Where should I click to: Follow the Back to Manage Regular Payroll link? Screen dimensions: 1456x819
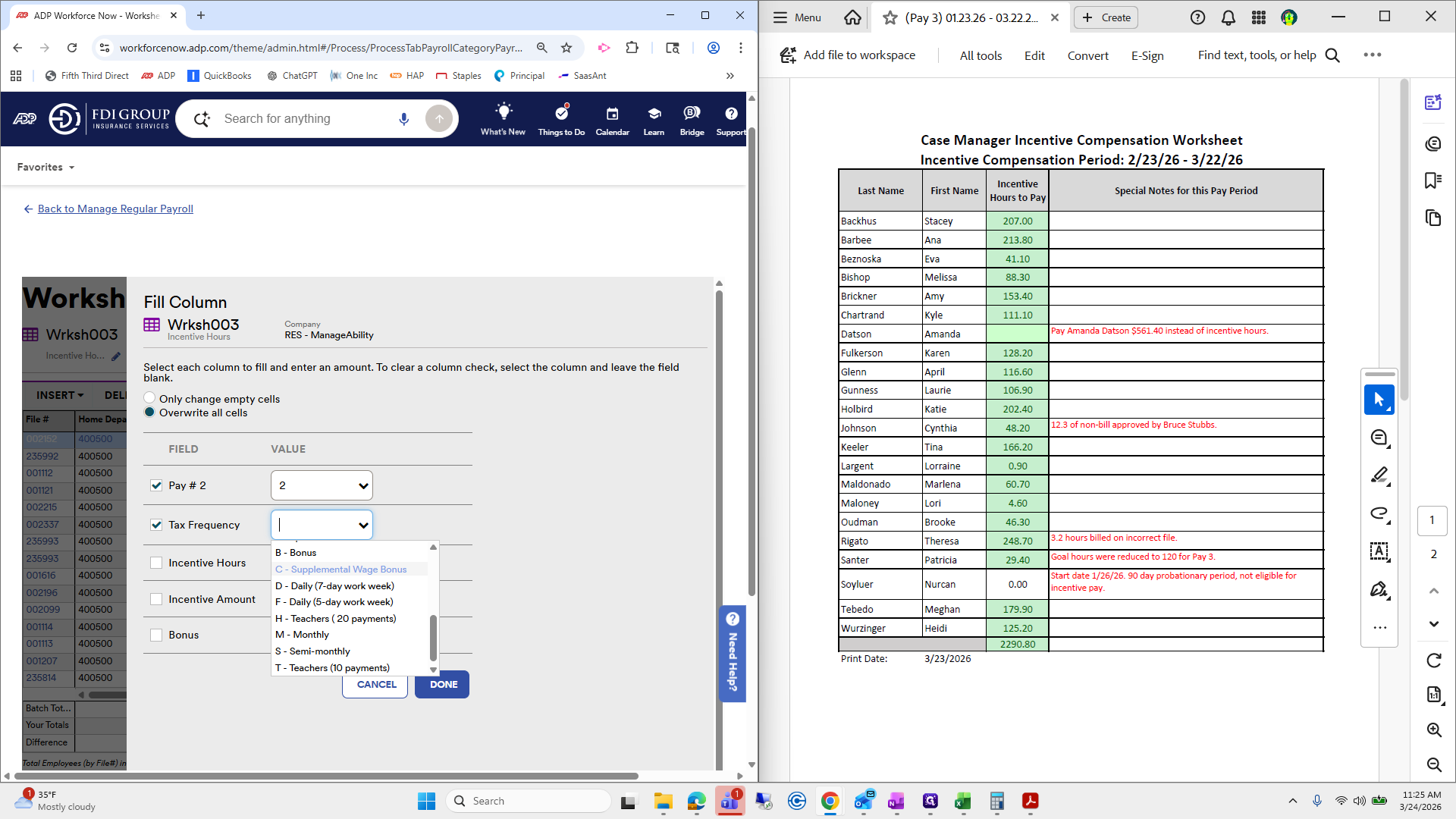tap(115, 209)
